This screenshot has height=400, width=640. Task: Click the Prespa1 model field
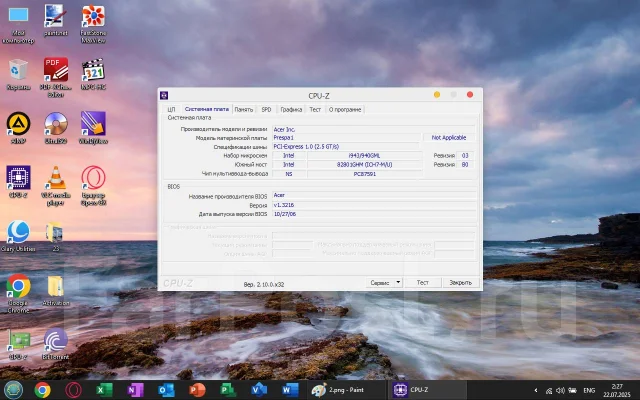(346, 138)
